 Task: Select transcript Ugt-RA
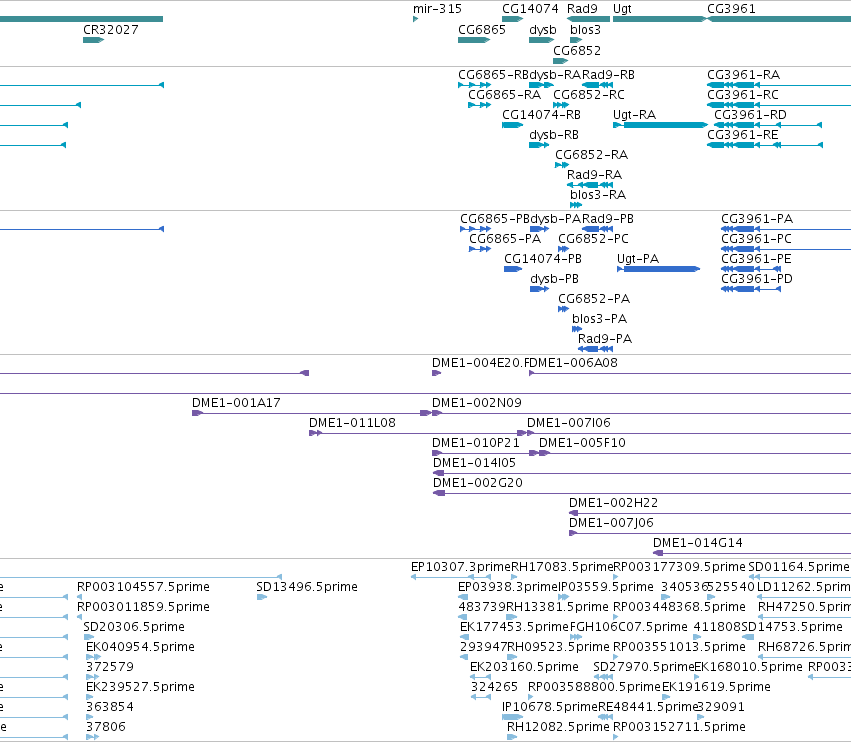(634, 115)
